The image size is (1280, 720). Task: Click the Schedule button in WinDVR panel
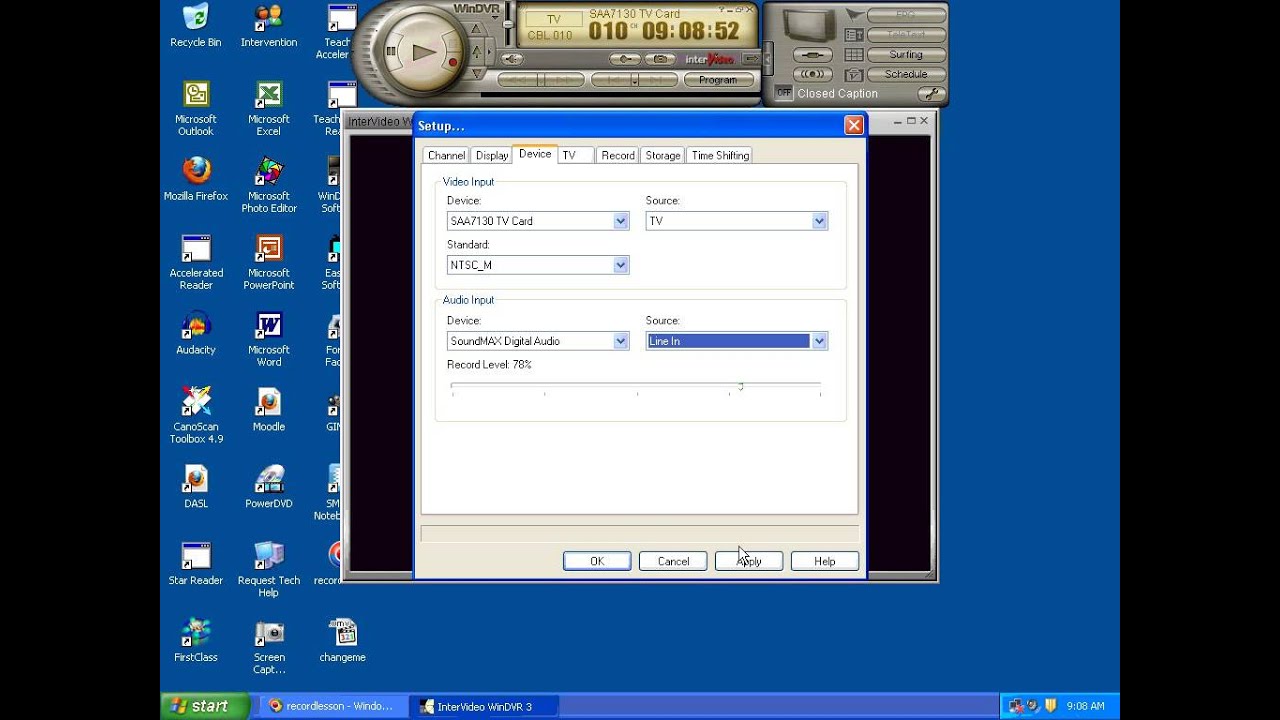(x=906, y=74)
